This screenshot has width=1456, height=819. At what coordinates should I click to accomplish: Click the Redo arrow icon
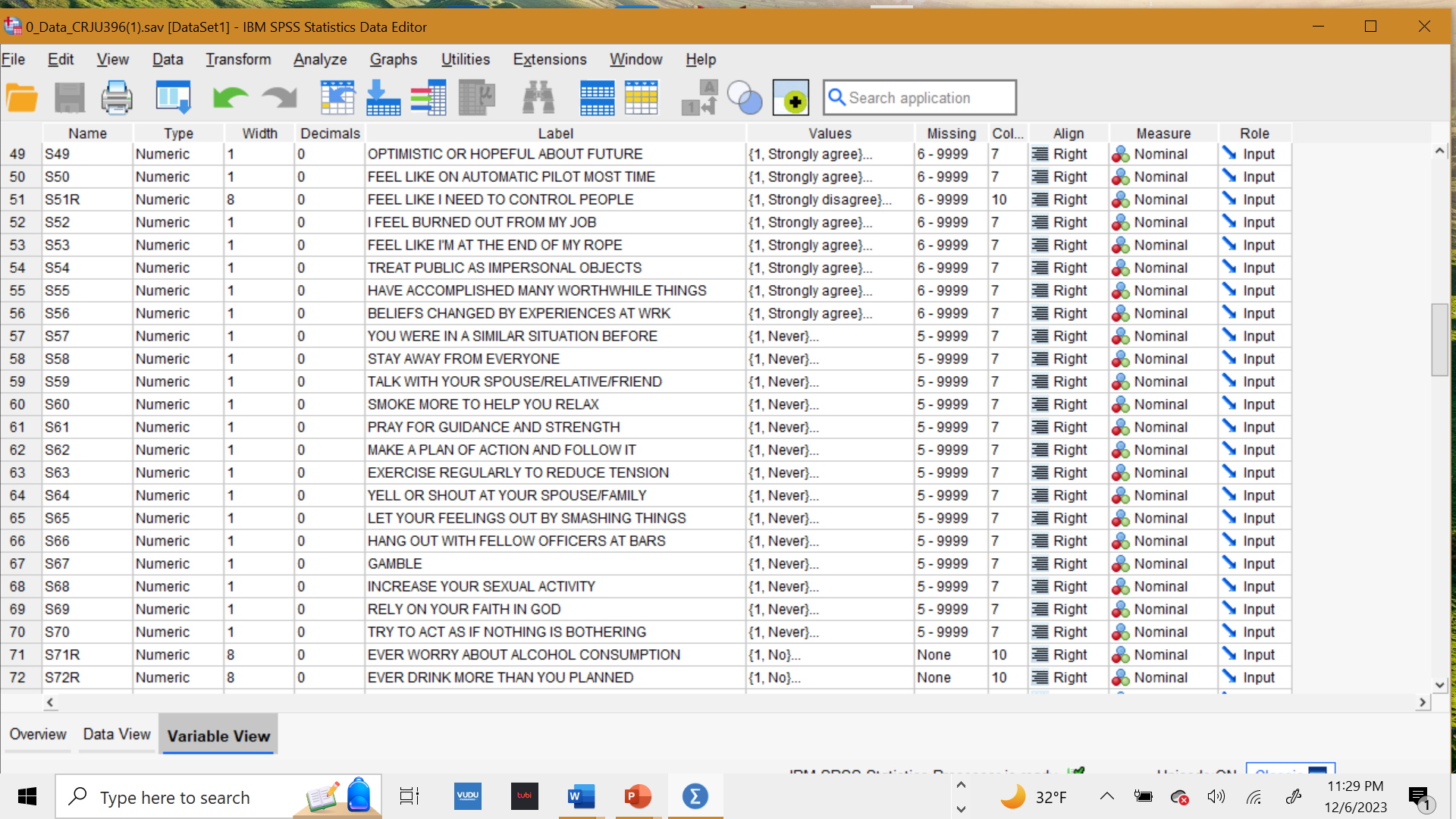click(x=279, y=98)
